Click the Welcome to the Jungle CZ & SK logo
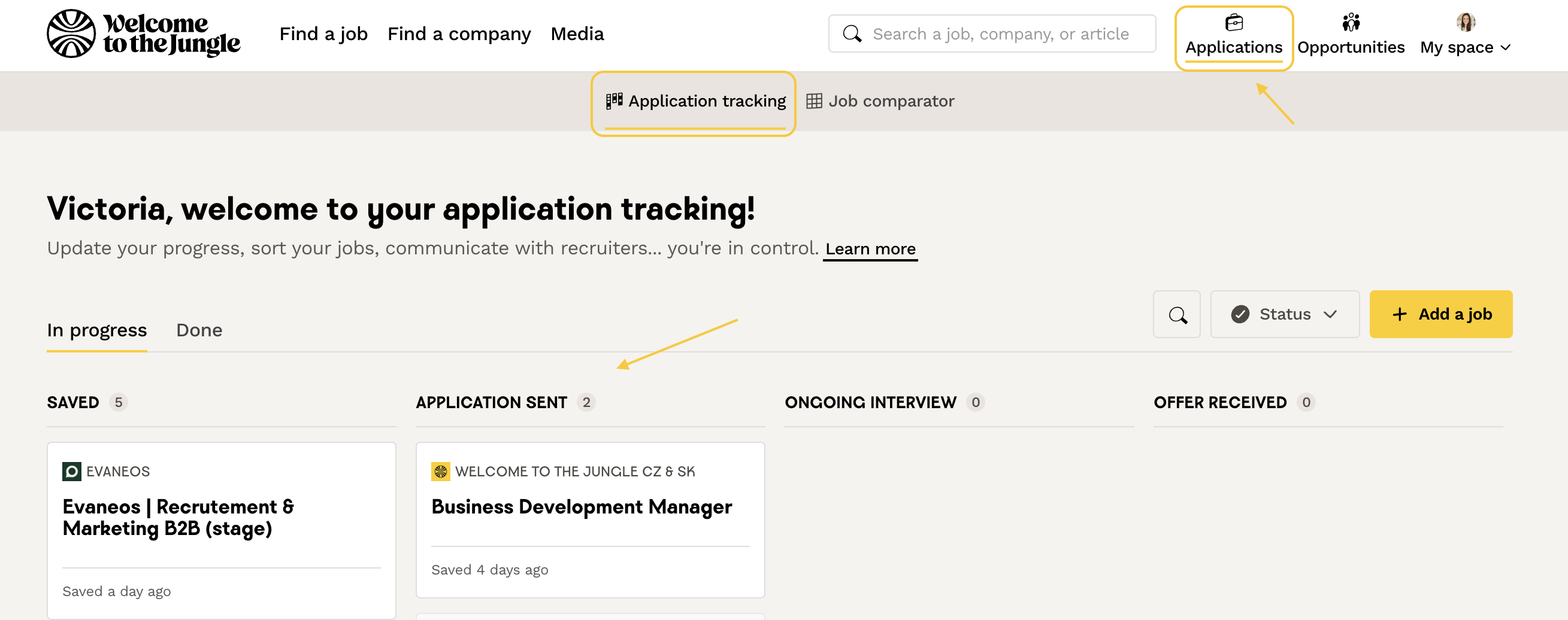Image resolution: width=1568 pixels, height=620 pixels. [x=440, y=472]
